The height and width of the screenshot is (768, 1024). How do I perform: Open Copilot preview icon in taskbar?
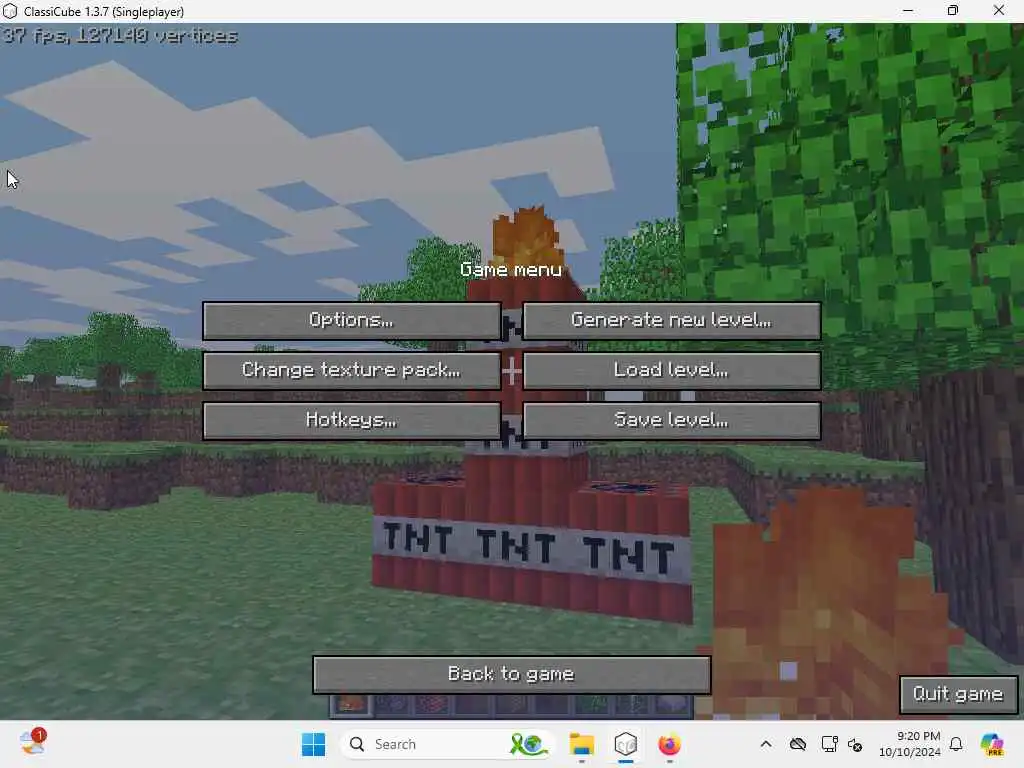992,744
